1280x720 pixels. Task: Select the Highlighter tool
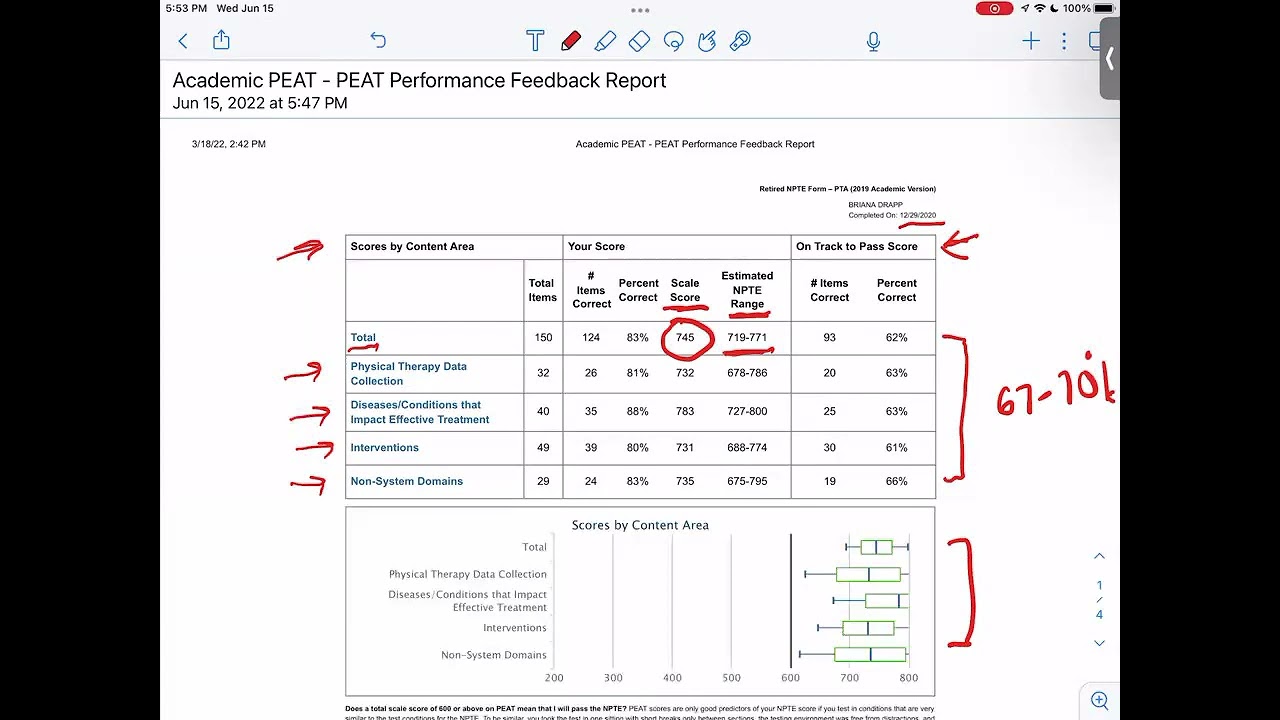(605, 41)
